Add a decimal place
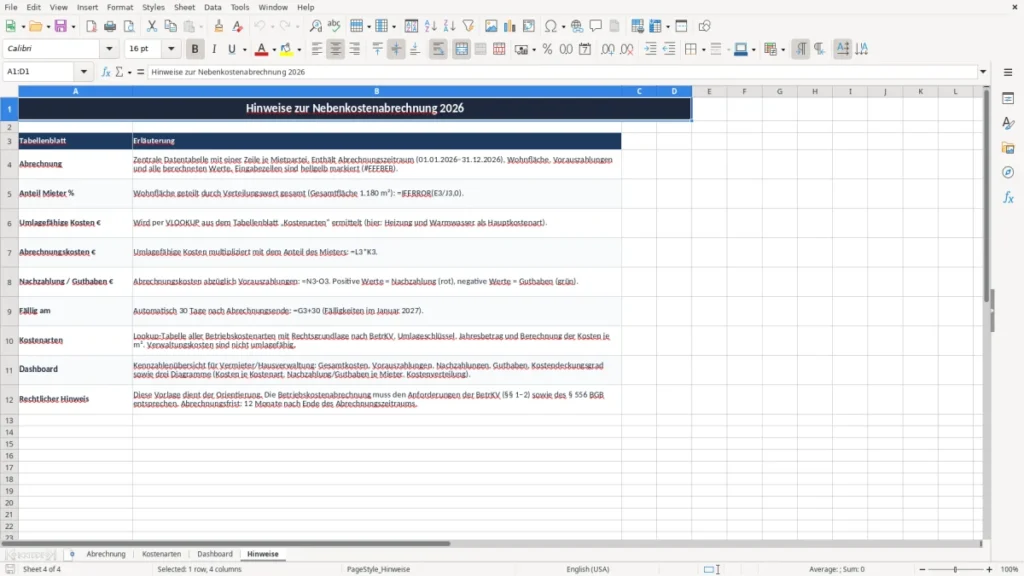This screenshot has height=576, width=1024. coord(607,49)
